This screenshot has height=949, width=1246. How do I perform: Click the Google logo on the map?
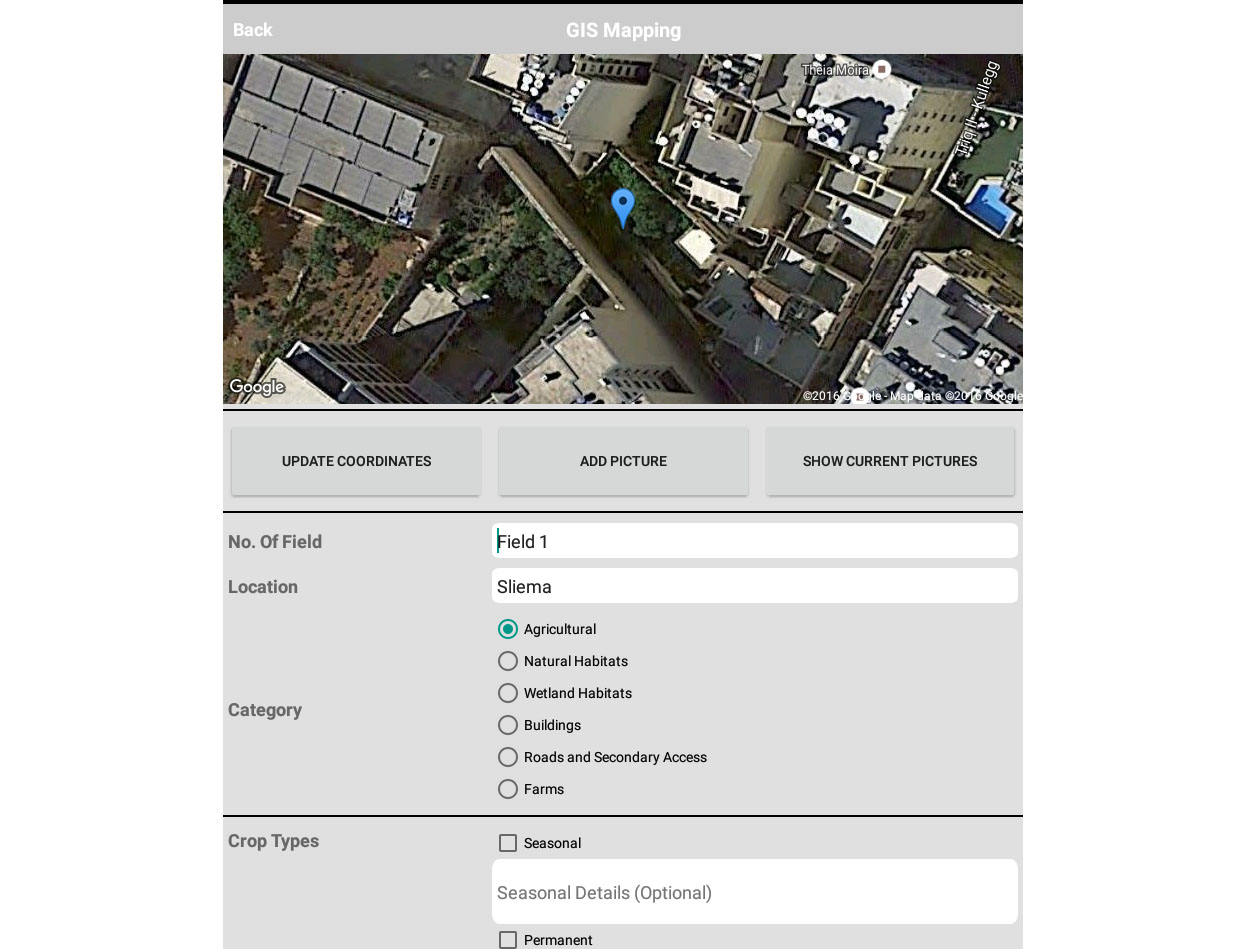256,386
